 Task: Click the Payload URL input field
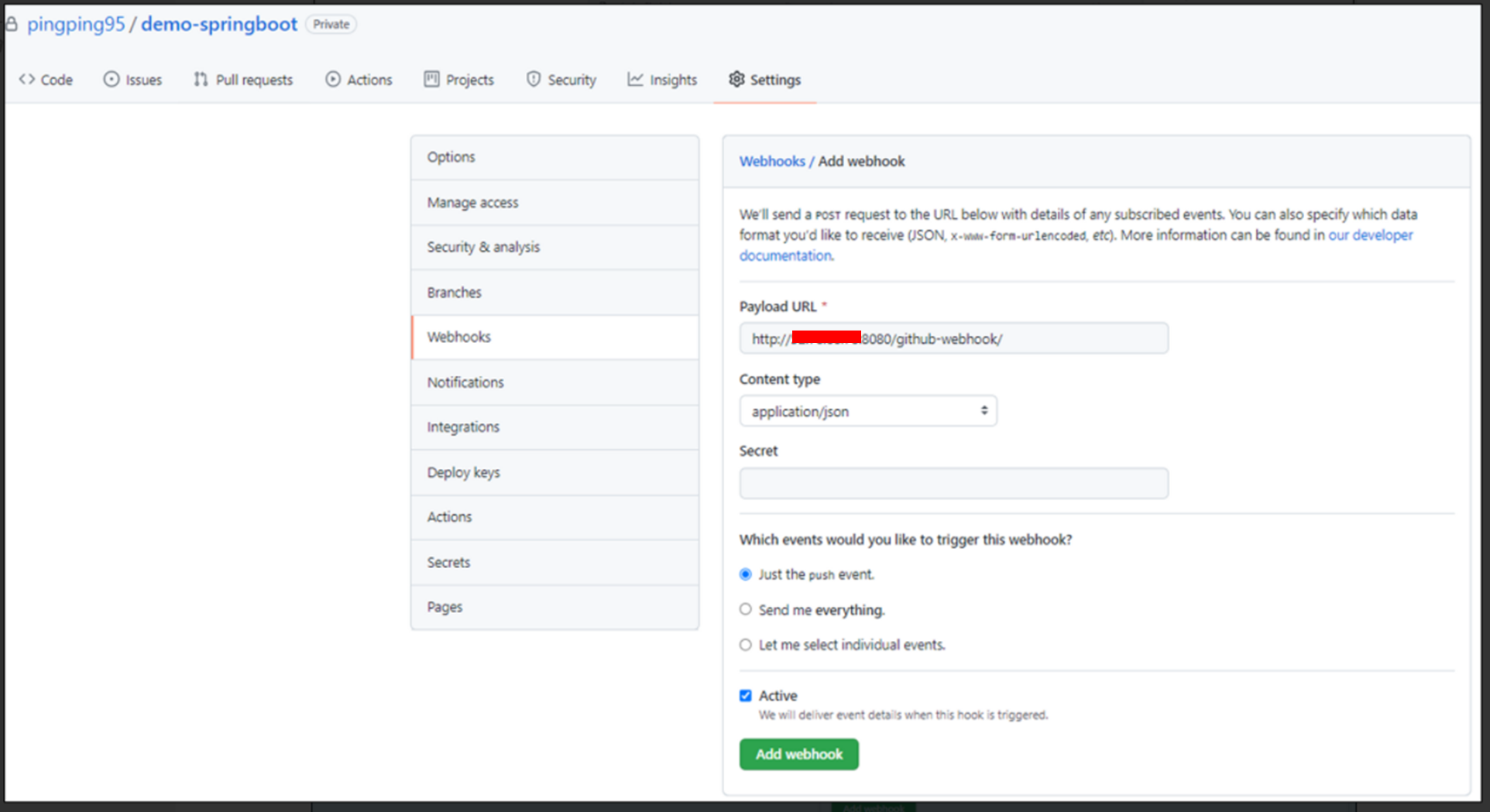953,338
